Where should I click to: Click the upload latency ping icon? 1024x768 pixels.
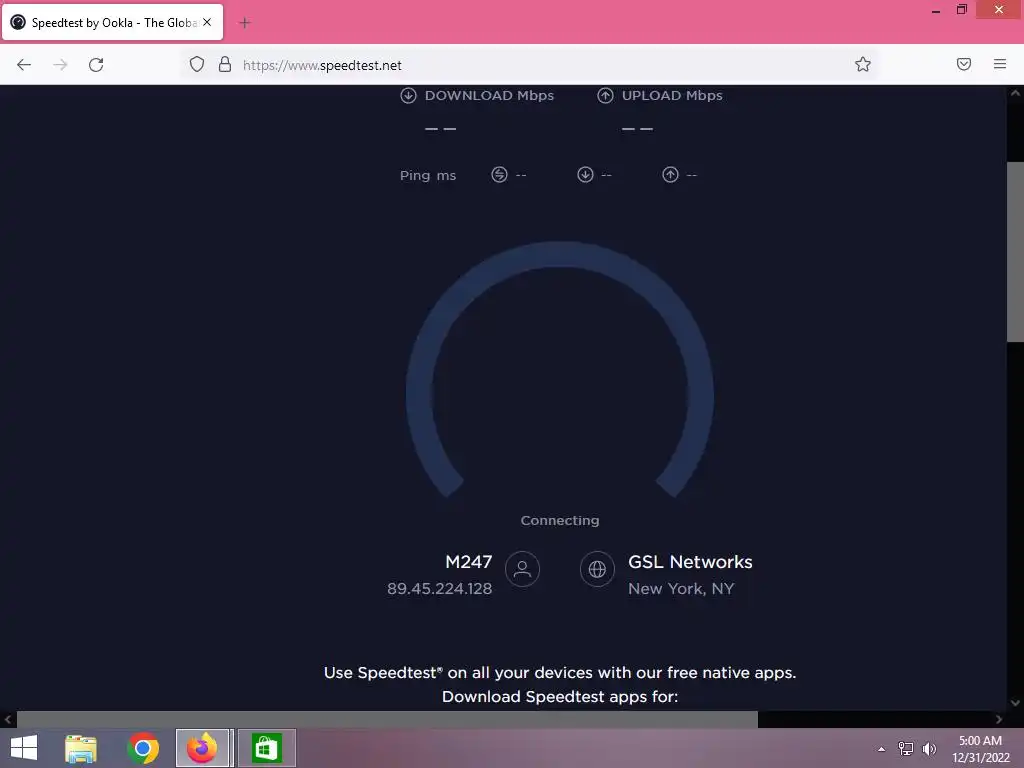670,174
